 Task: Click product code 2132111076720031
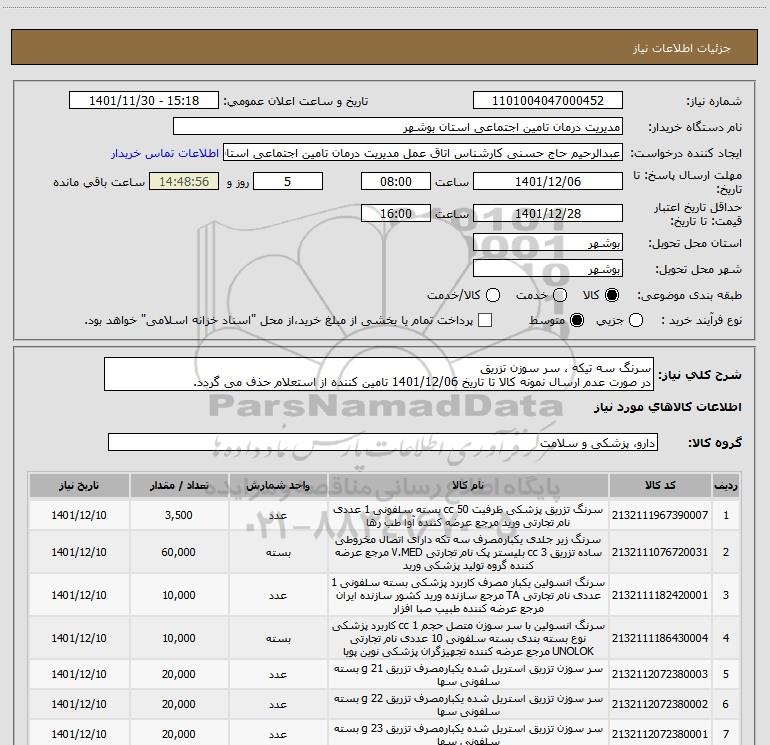(660, 552)
